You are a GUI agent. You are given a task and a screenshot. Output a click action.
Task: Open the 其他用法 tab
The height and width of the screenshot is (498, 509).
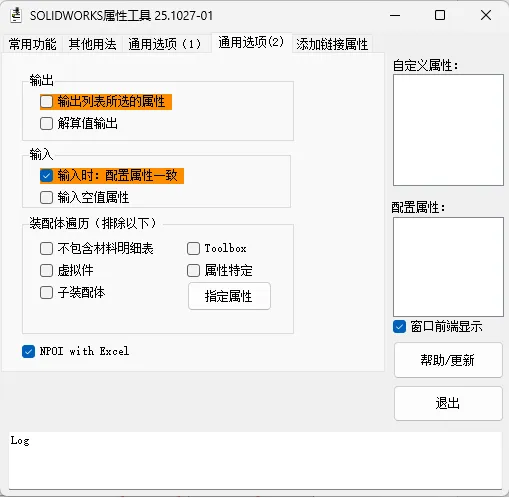[92, 44]
